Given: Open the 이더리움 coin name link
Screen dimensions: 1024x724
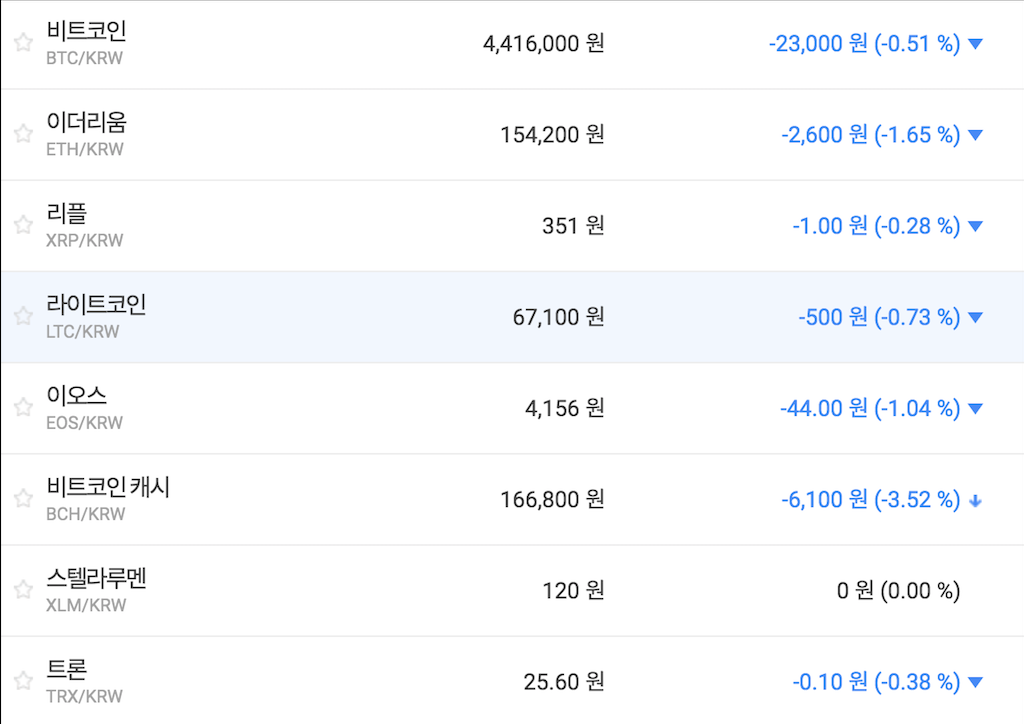Looking at the screenshot, I should [86, 122].
